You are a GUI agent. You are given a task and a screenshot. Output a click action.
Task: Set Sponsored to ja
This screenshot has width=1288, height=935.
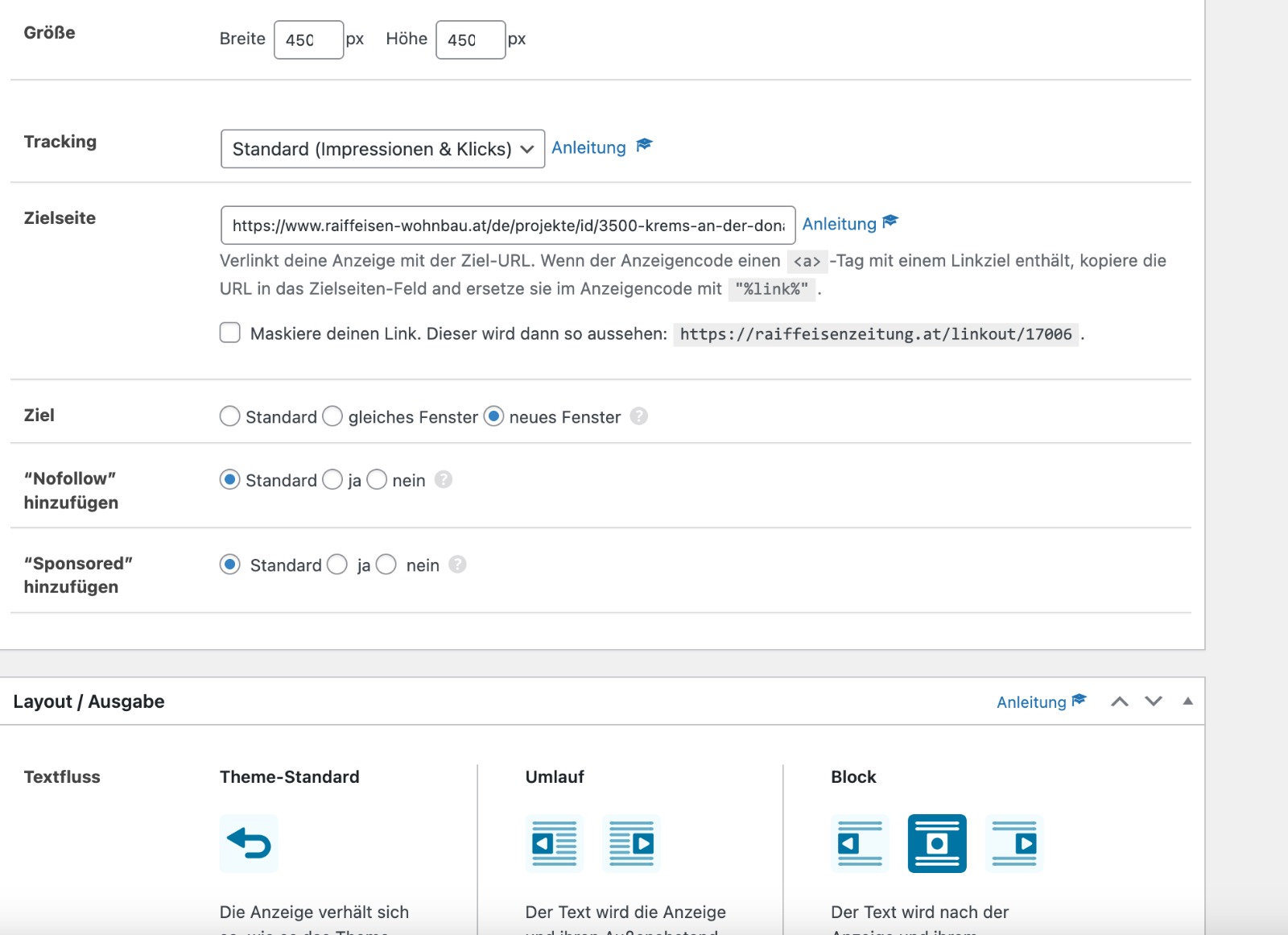[x=337, y=565]
